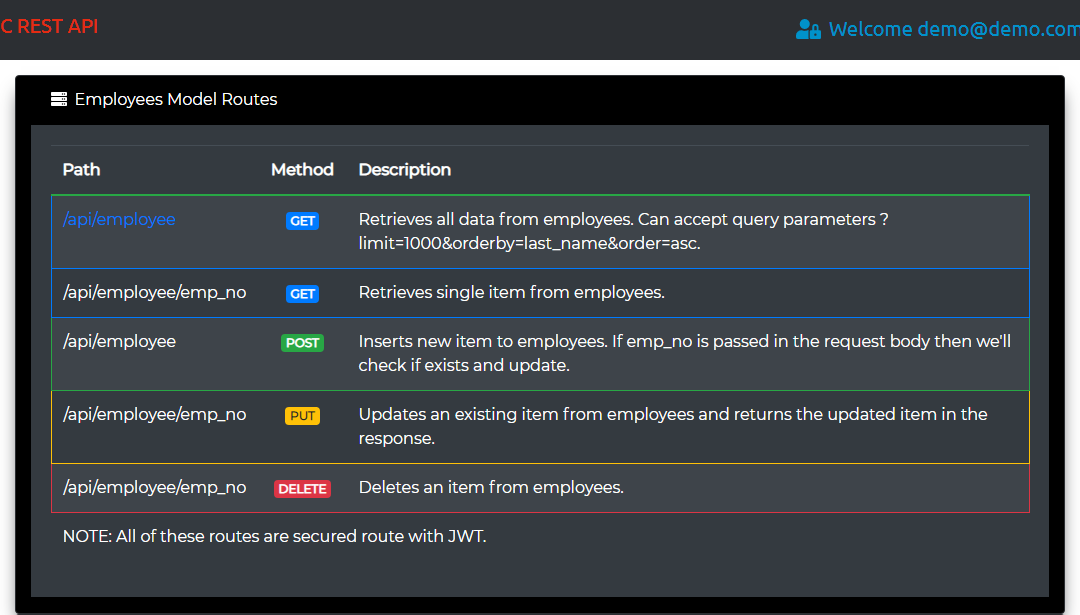Image resolution: width=1080 pixels, height=615 pixels.
Task: Select the /api/employee path in the POST row
Action: [119, 342]
